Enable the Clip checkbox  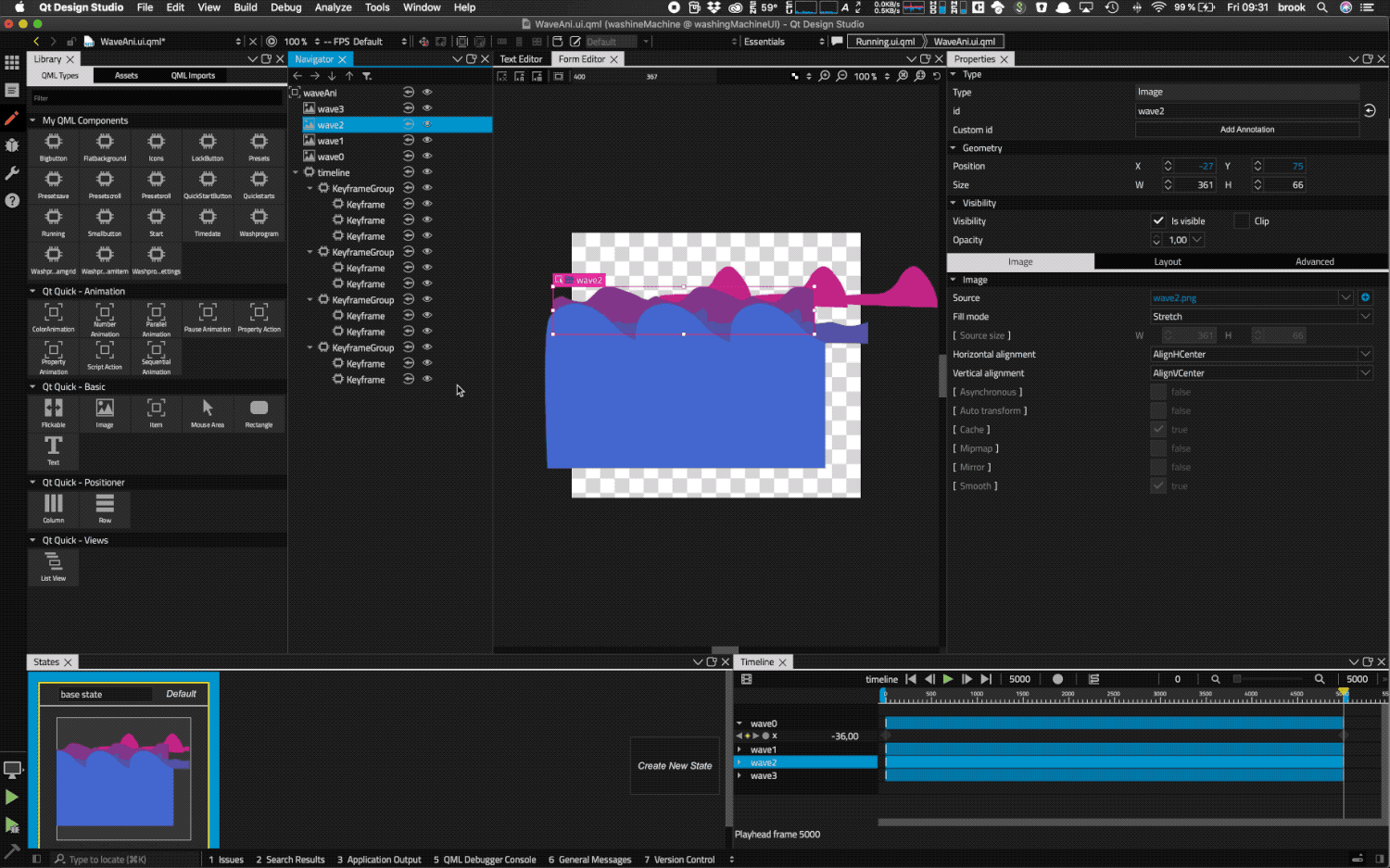pos(1242,221)
